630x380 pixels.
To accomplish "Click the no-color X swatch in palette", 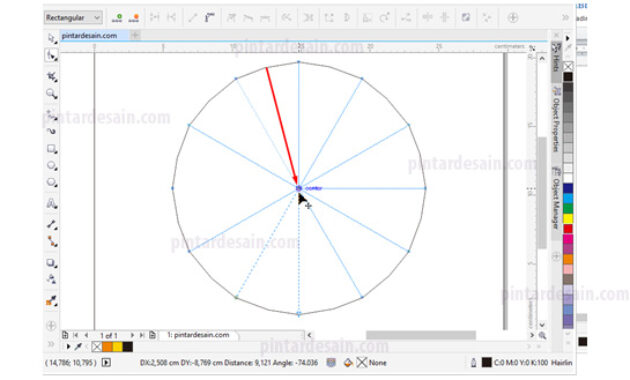I will [x=568, y=66].
